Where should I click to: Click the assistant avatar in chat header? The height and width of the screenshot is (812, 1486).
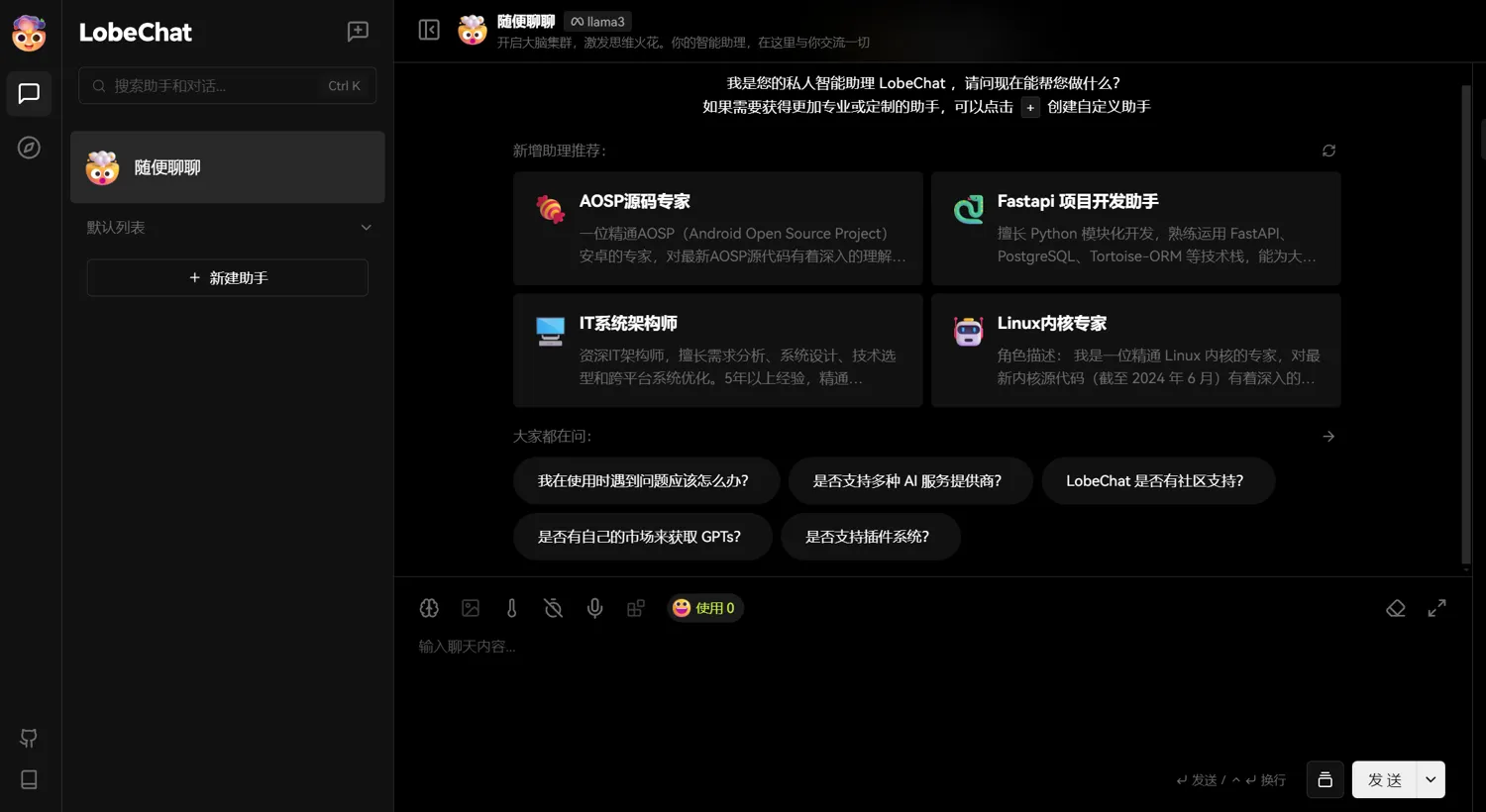click(x=473, y=31)
